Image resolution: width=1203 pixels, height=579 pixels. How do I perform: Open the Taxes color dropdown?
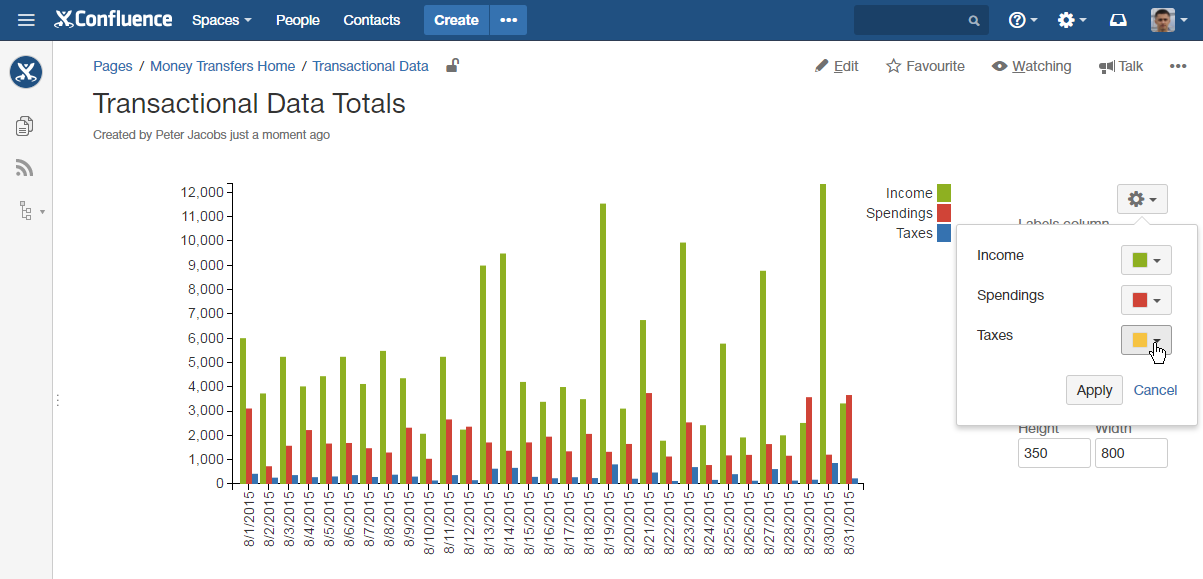pyautogui.click(x=1145, y=340)
